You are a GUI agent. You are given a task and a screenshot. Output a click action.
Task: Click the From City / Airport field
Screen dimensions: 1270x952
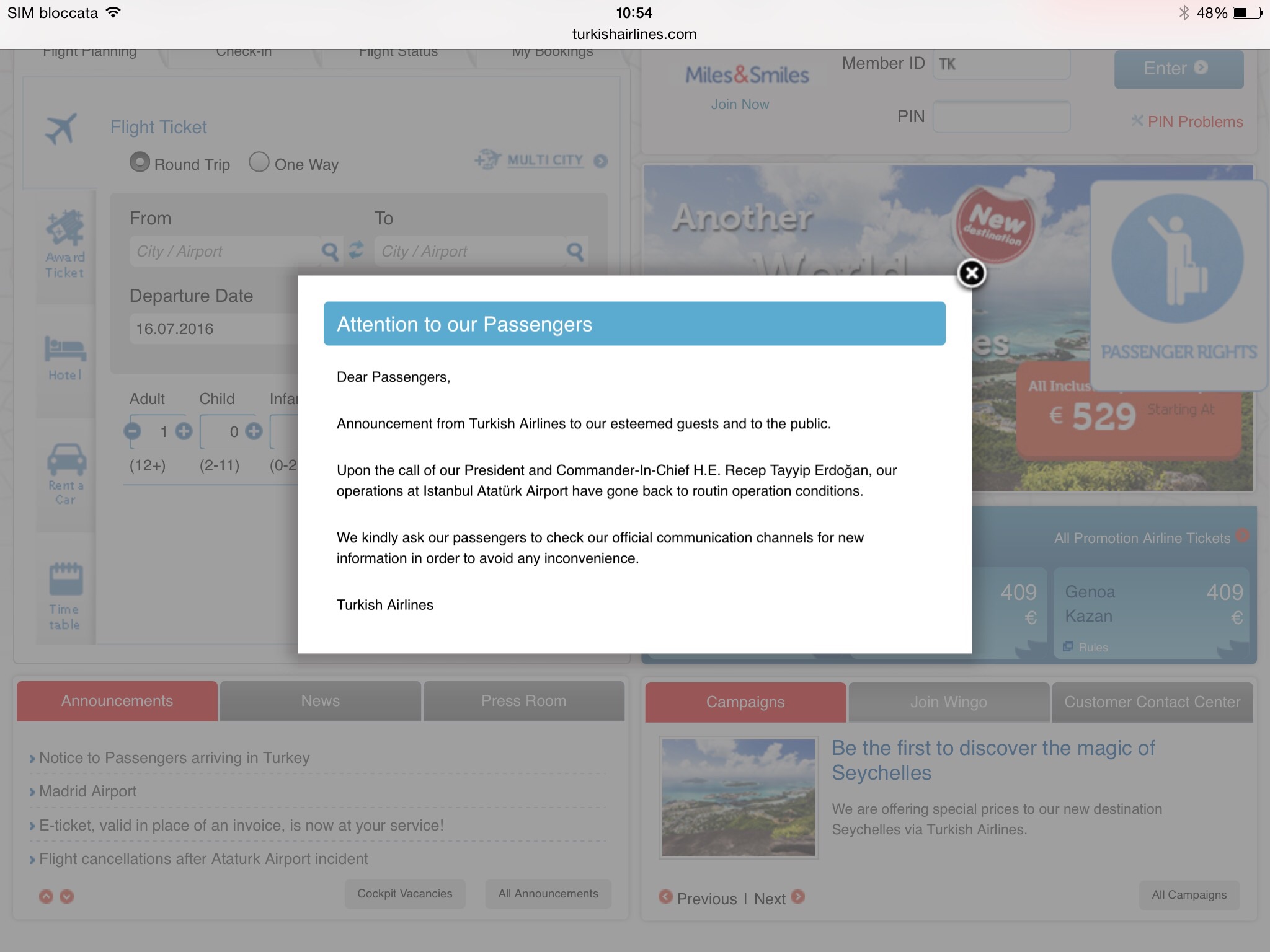[x=225, y=251]
